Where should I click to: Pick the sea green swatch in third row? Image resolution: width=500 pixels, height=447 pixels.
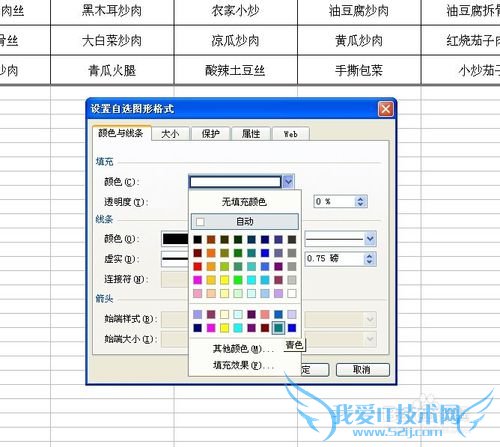[238, 266]
